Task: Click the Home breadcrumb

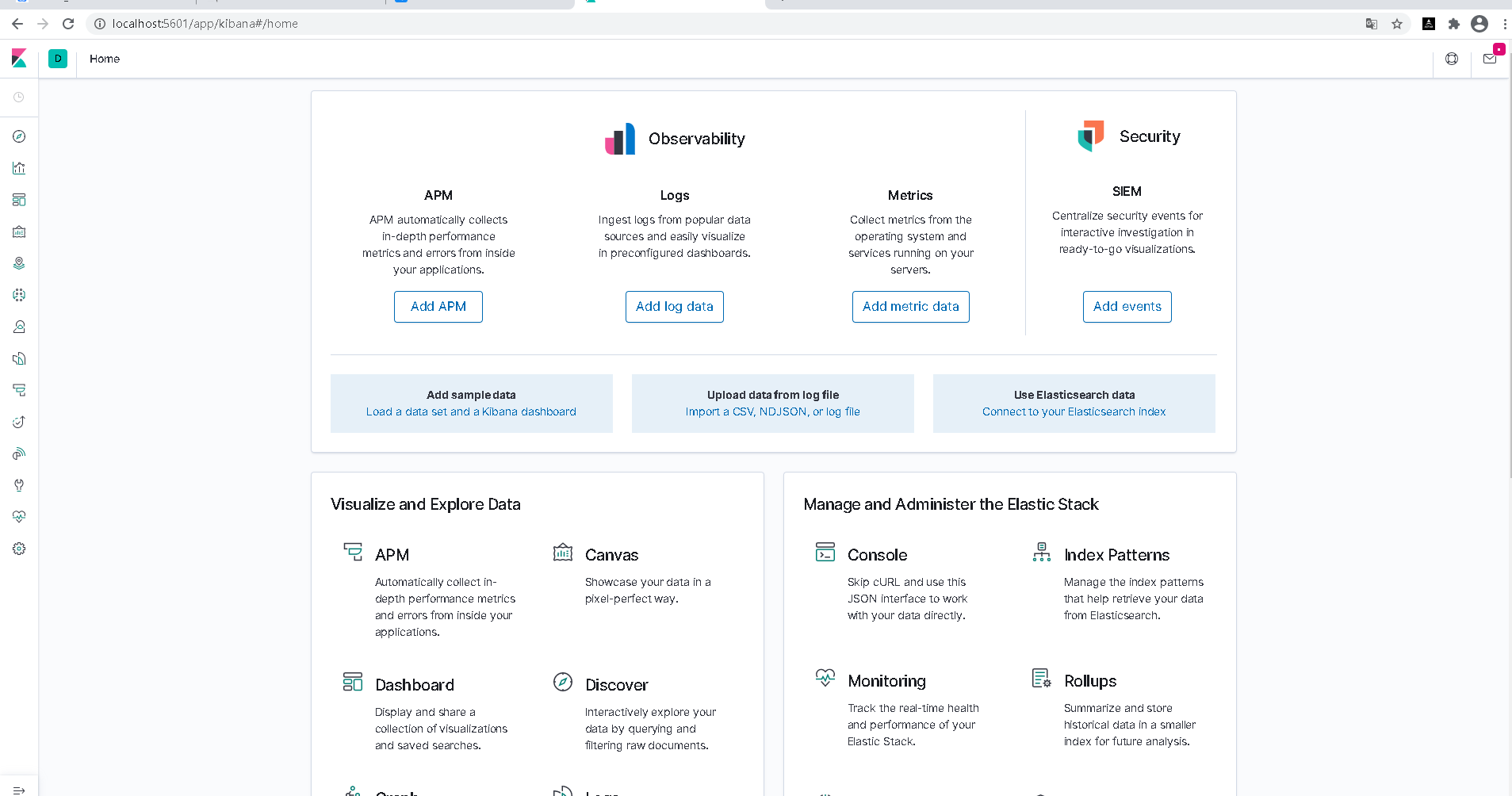Action: 105,59
